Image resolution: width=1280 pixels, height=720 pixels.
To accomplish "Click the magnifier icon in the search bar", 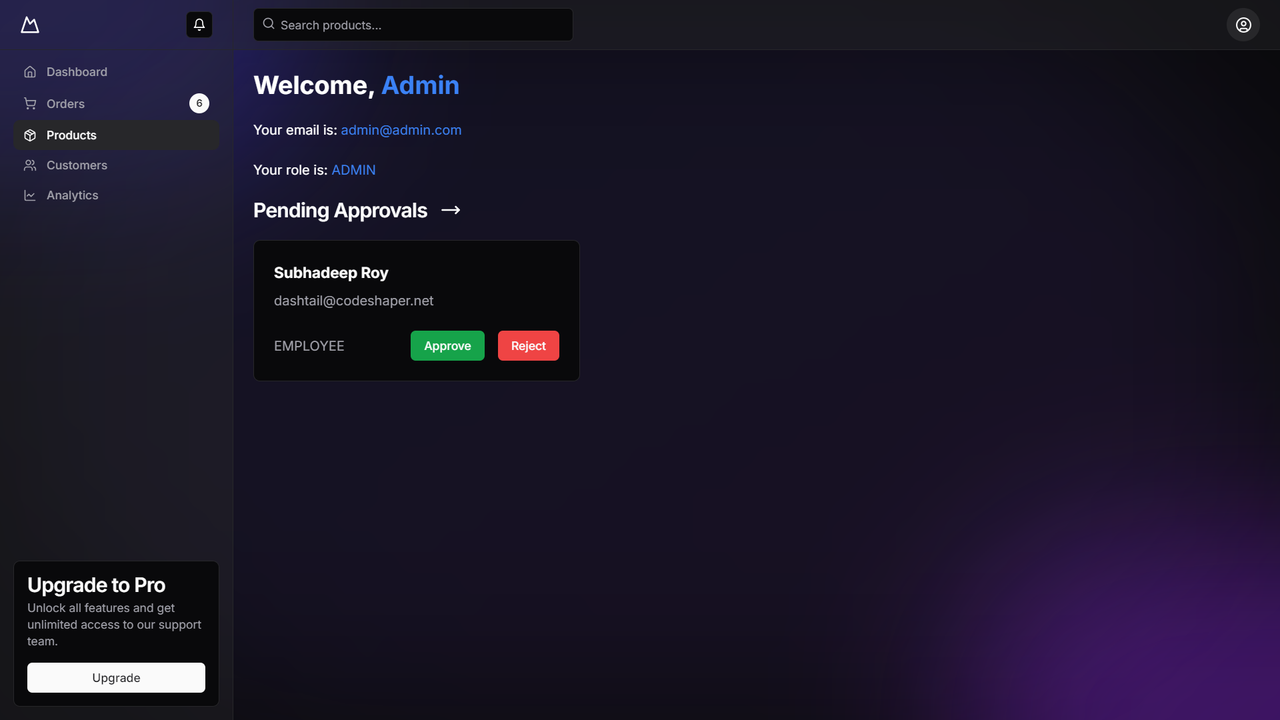I will tap(268, 24).
